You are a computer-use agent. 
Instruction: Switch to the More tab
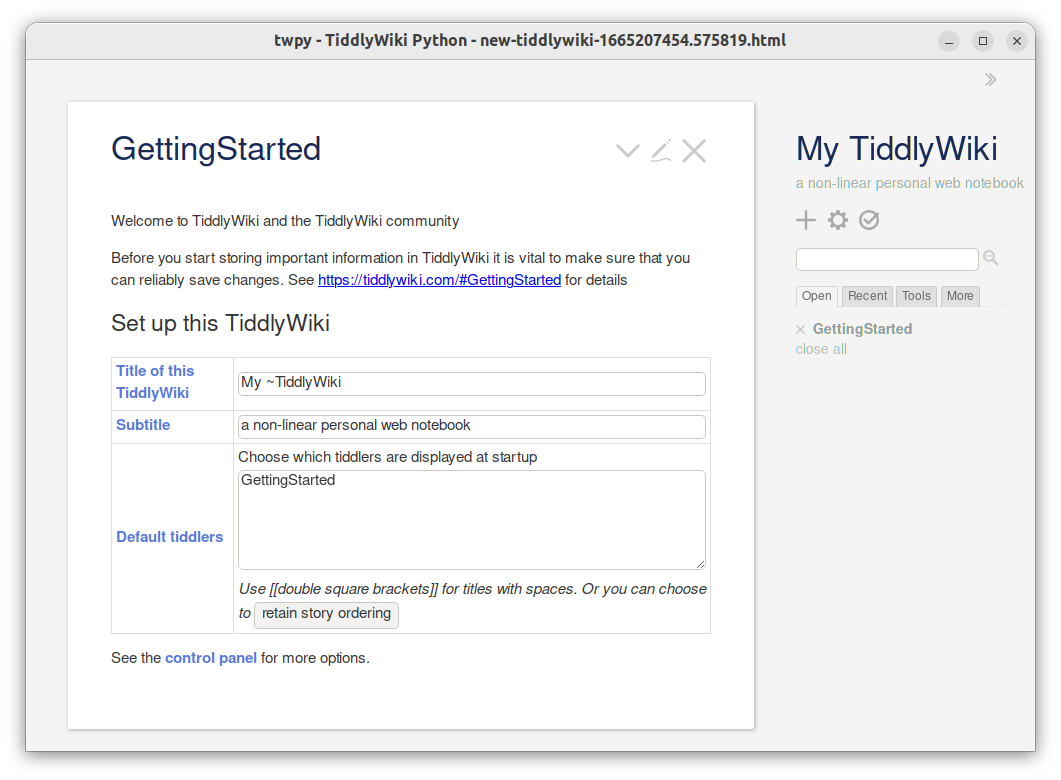(960, 296)
